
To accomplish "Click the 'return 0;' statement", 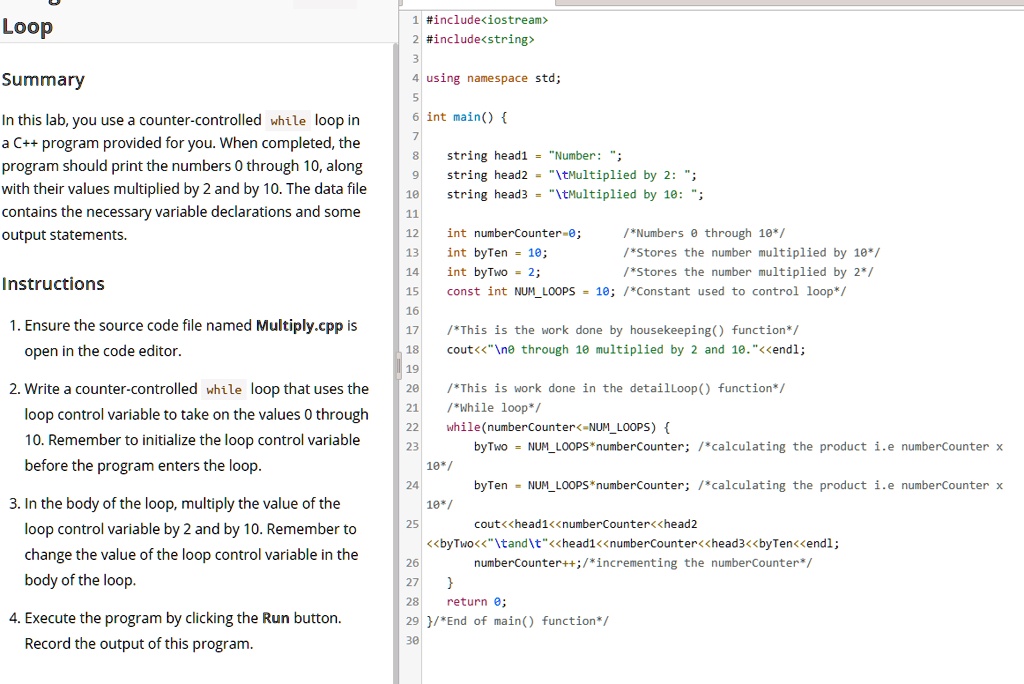I will pyautogui.click(x=476, y=602).
